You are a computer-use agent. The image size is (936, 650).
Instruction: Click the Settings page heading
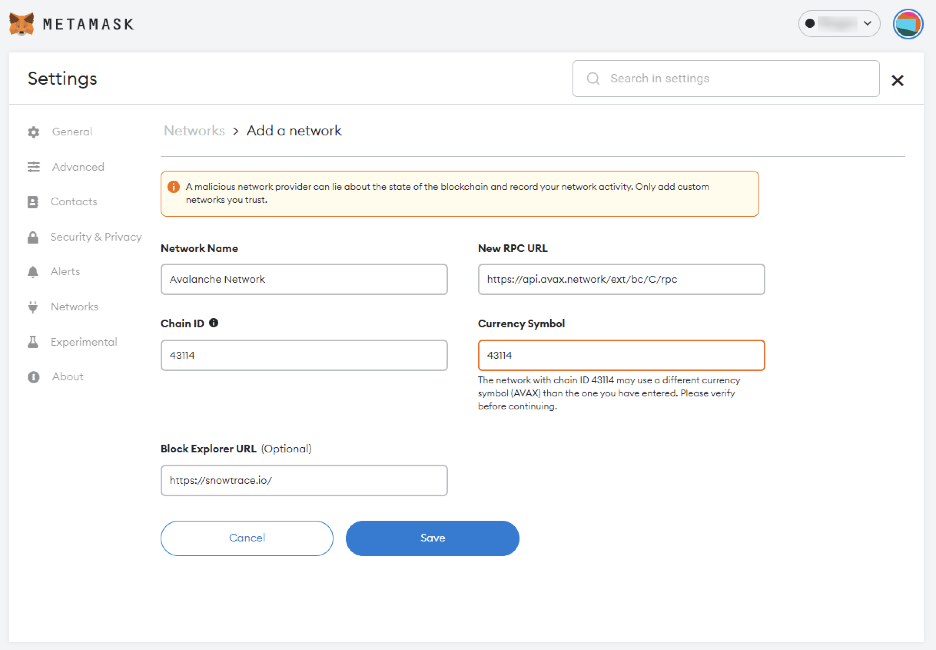point(62,79)
